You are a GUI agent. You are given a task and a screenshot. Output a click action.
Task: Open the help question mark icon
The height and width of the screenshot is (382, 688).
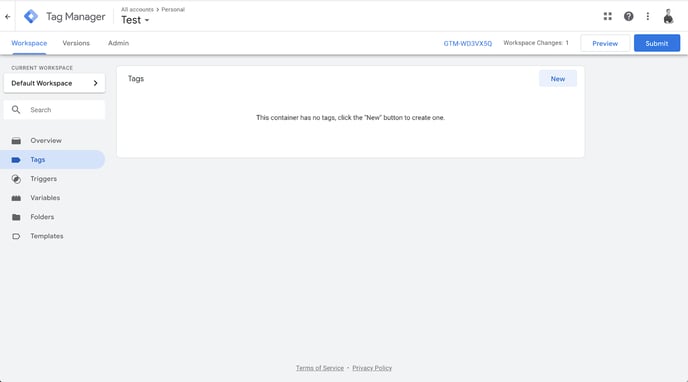pyautogui.click(x=628, y=16)
